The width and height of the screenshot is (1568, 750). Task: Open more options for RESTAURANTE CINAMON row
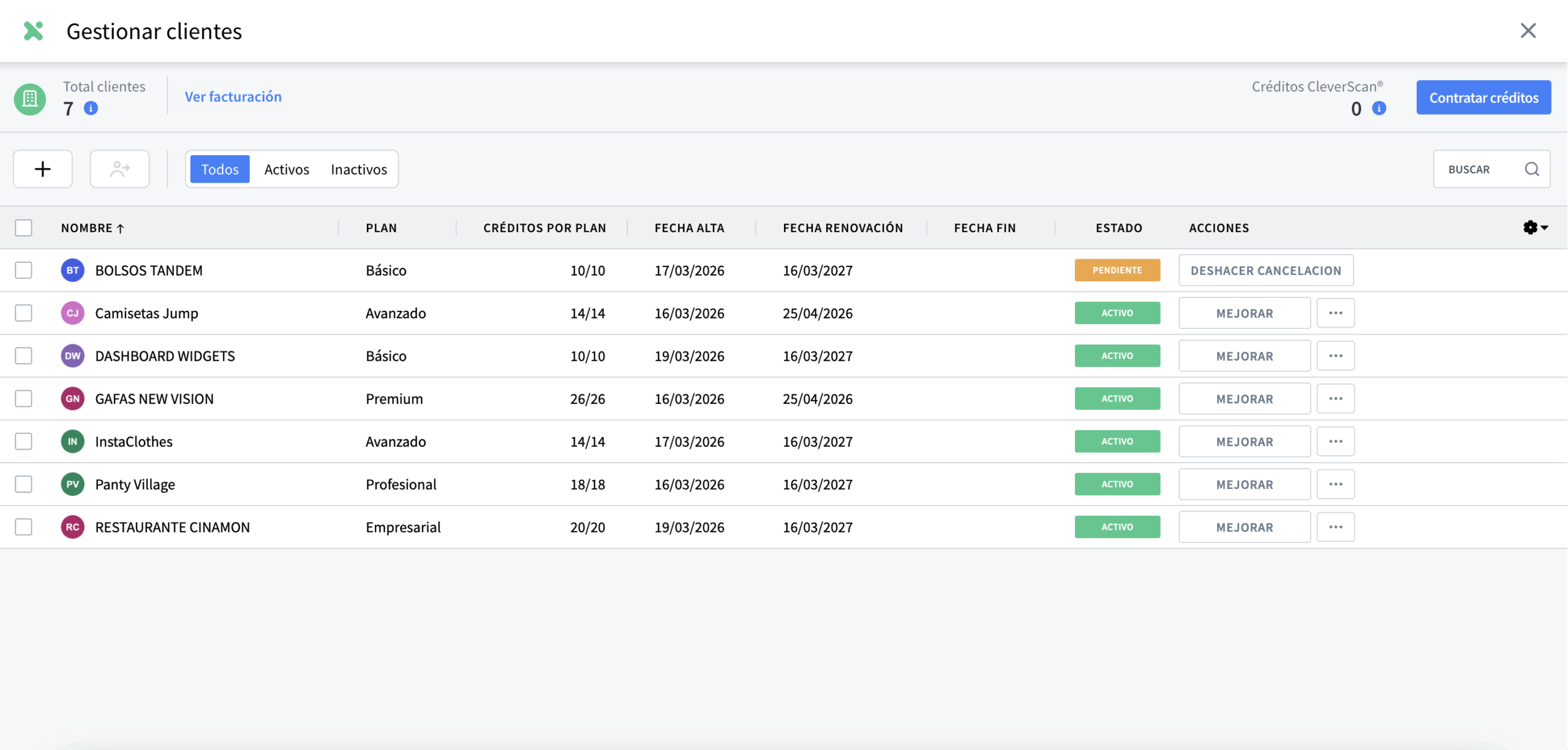pyautogui.click(x=1335, y=527)
